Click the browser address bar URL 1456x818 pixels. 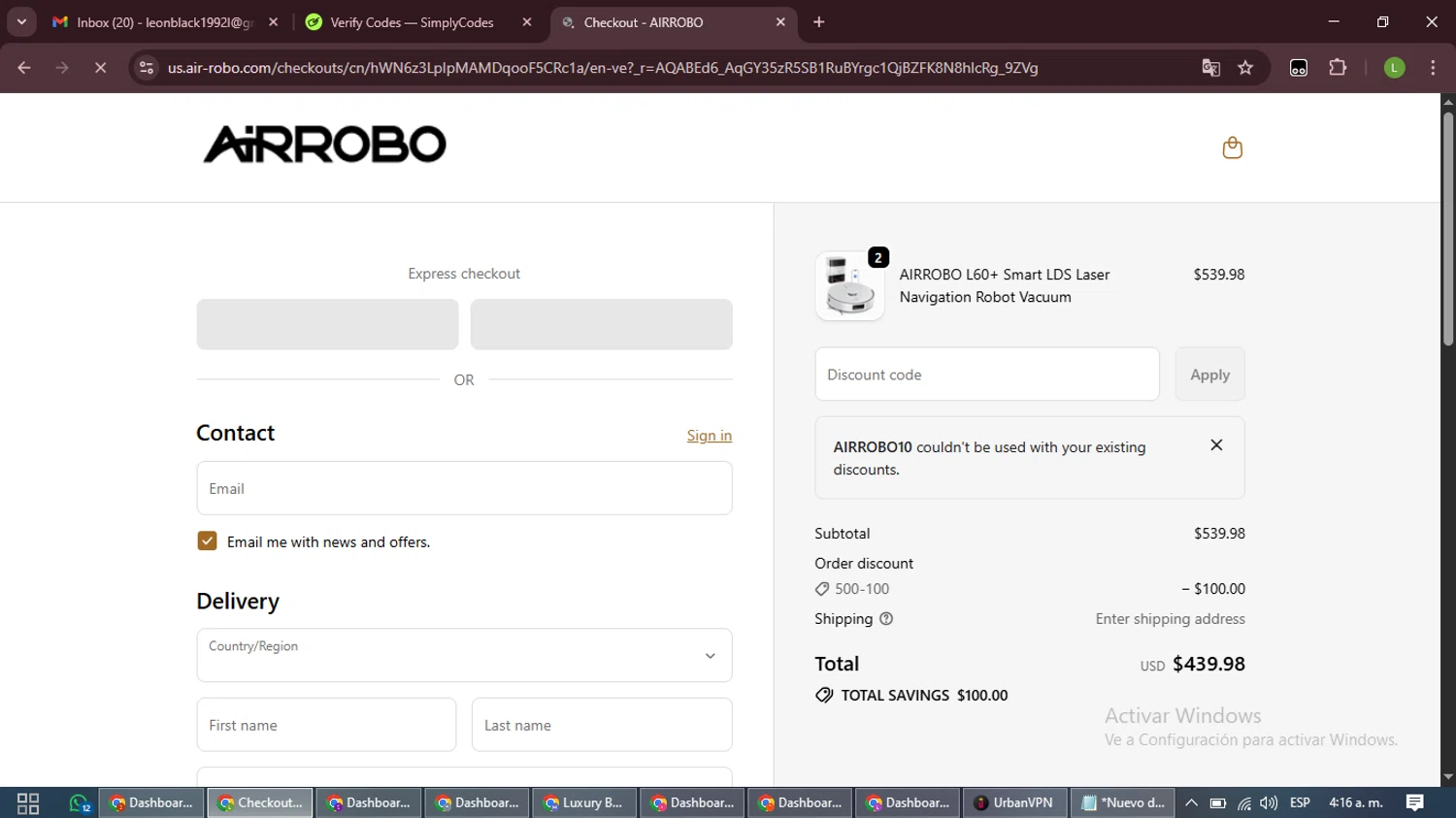(602, 68)
